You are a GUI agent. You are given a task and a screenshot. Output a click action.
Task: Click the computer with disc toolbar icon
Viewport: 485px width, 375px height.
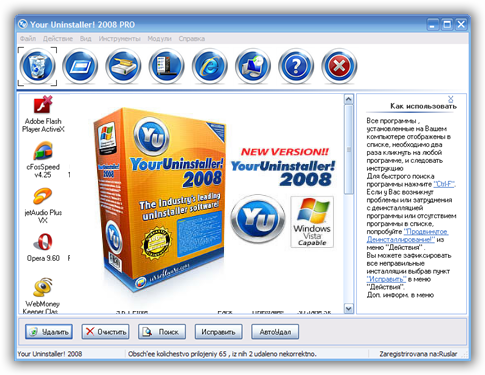click(x=253, y=66)
